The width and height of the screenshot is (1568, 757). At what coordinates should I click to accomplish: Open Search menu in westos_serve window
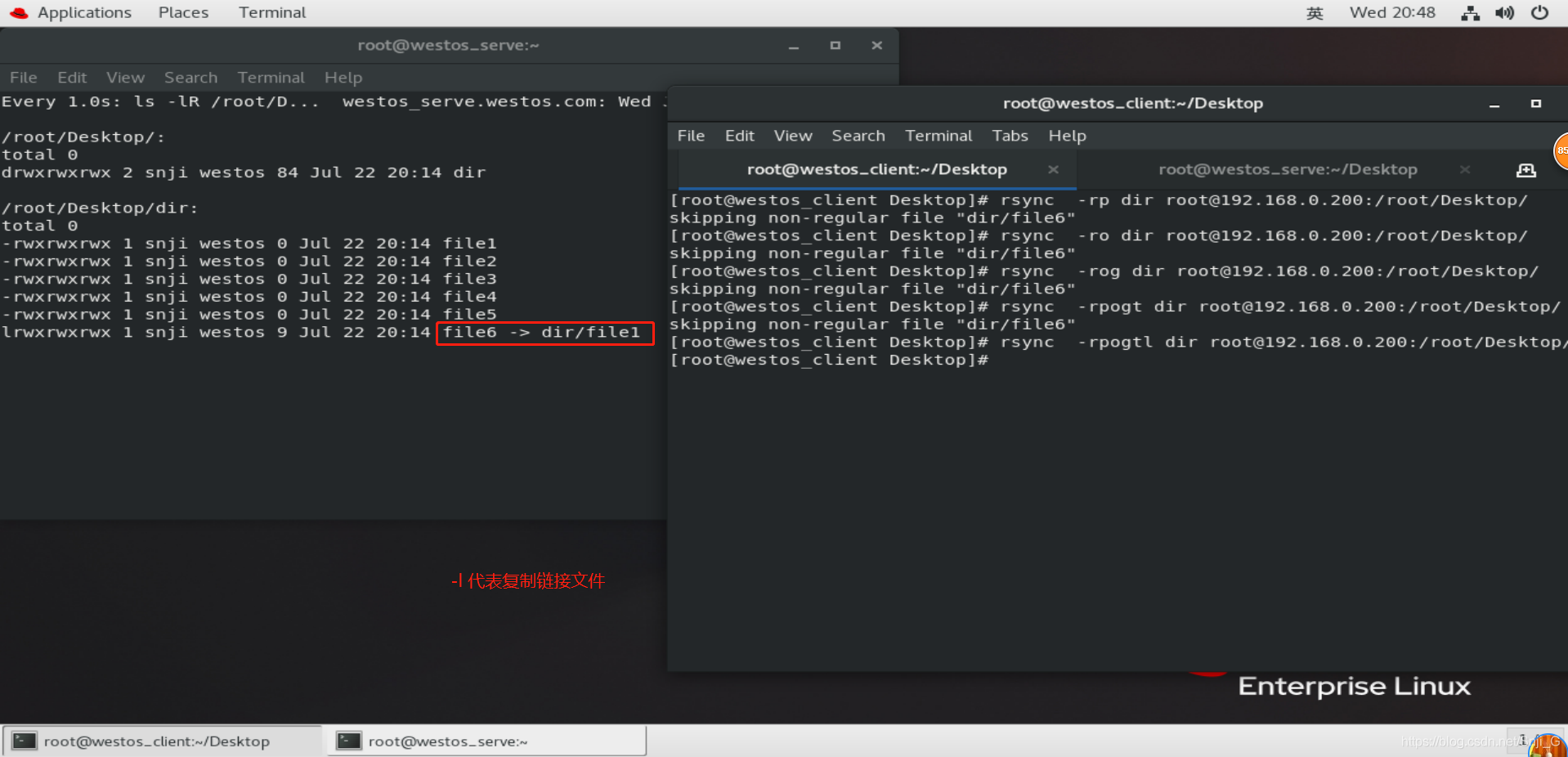(190, 78)
